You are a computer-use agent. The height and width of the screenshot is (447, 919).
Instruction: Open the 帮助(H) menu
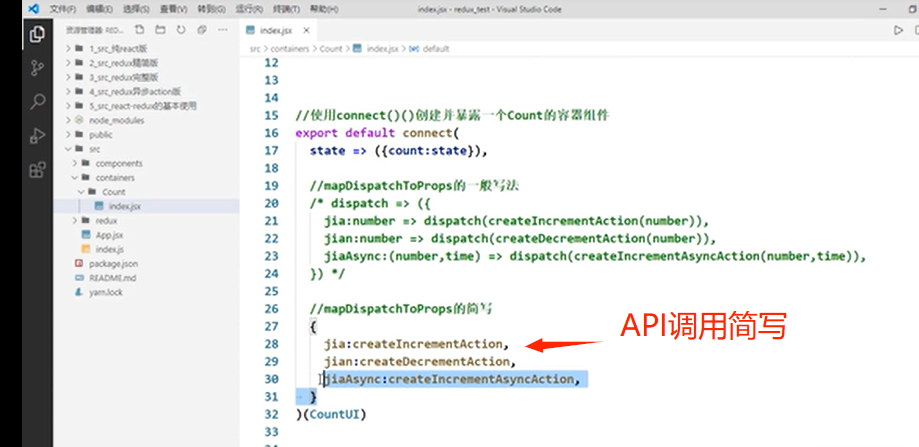(324, 9)
